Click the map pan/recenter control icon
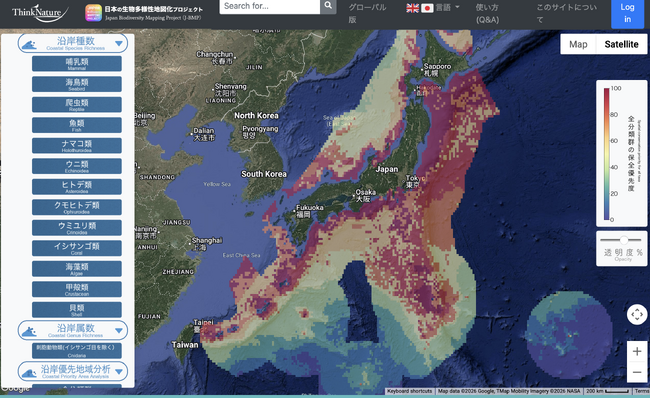This screenshot has width=650, height=399. click(x=637, y=314)
